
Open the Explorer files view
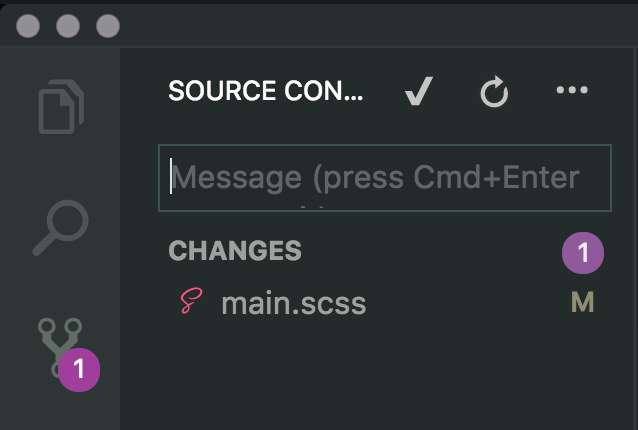pos(61,107)
